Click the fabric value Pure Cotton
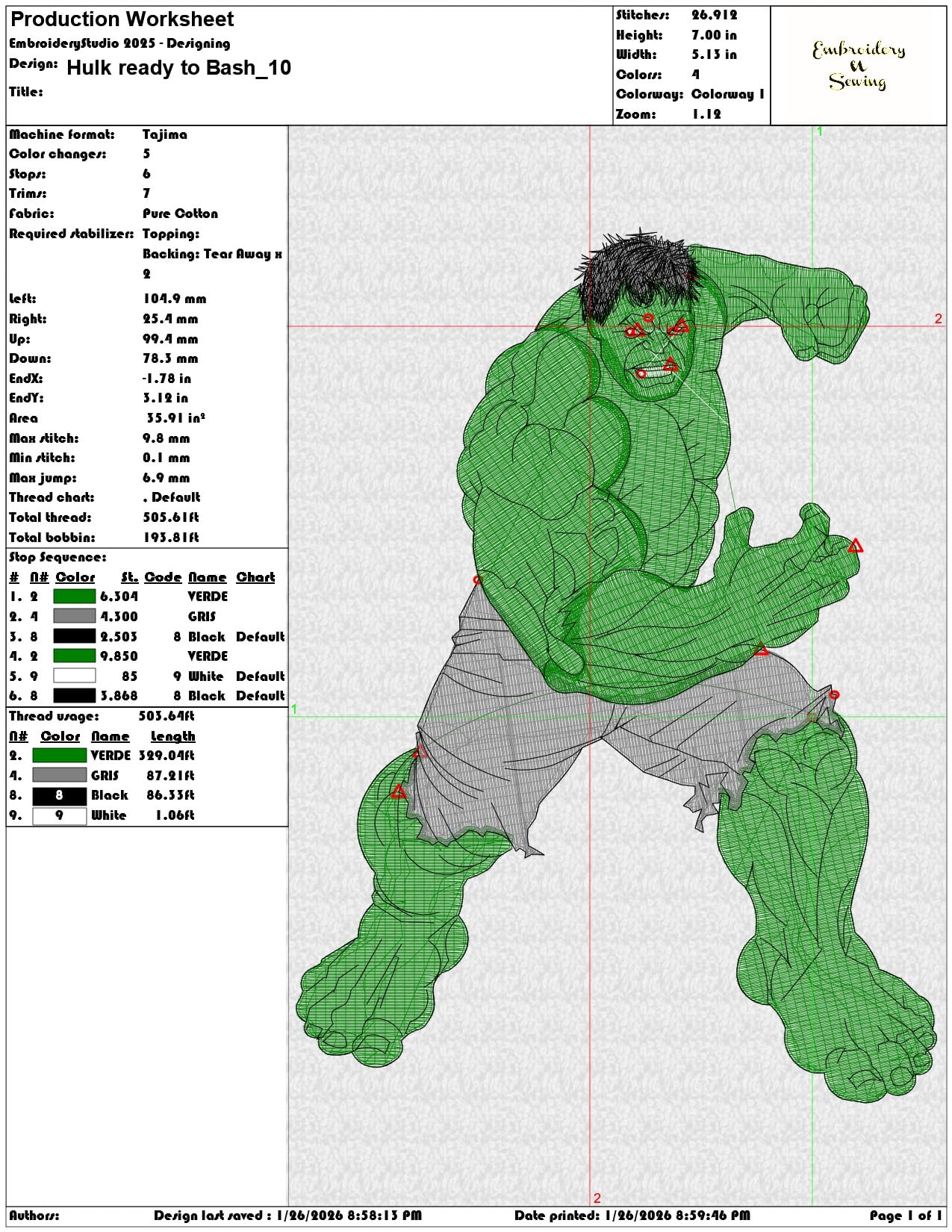Screen dimensions: 952x1232 pos(181,214)
